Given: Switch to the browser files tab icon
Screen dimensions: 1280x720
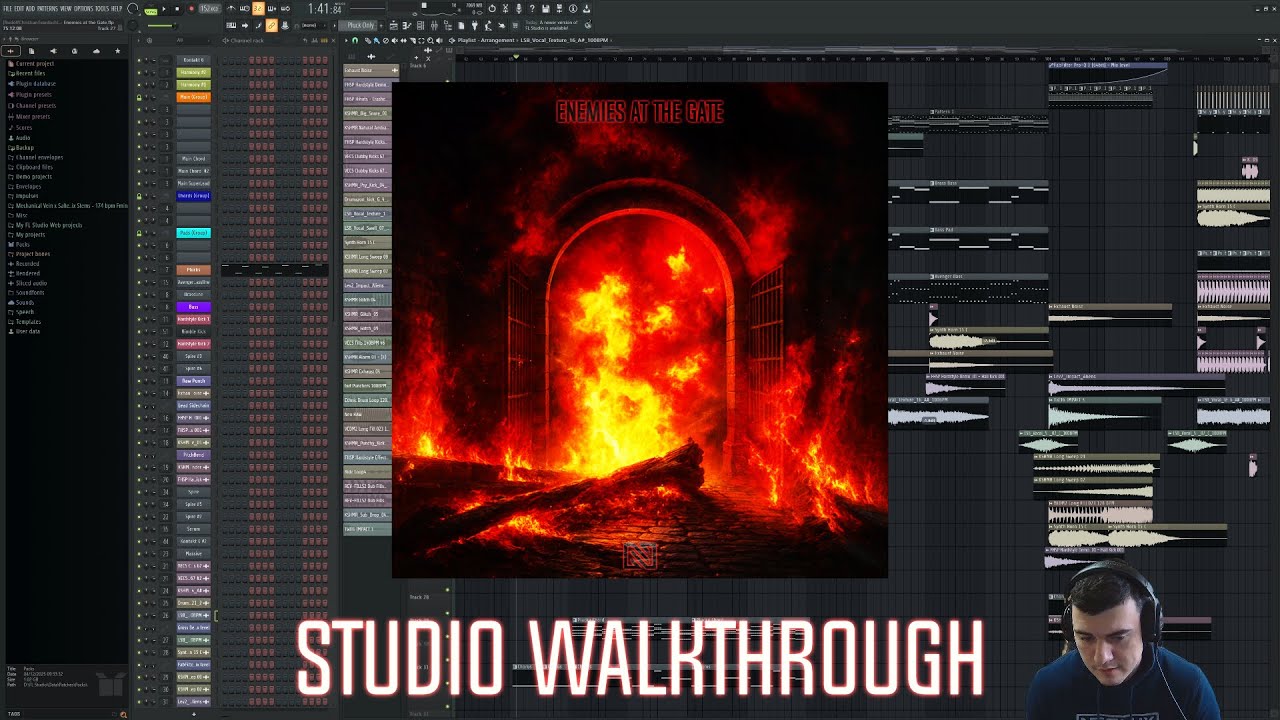Looking at the screenshot, I should click(31, 51).
